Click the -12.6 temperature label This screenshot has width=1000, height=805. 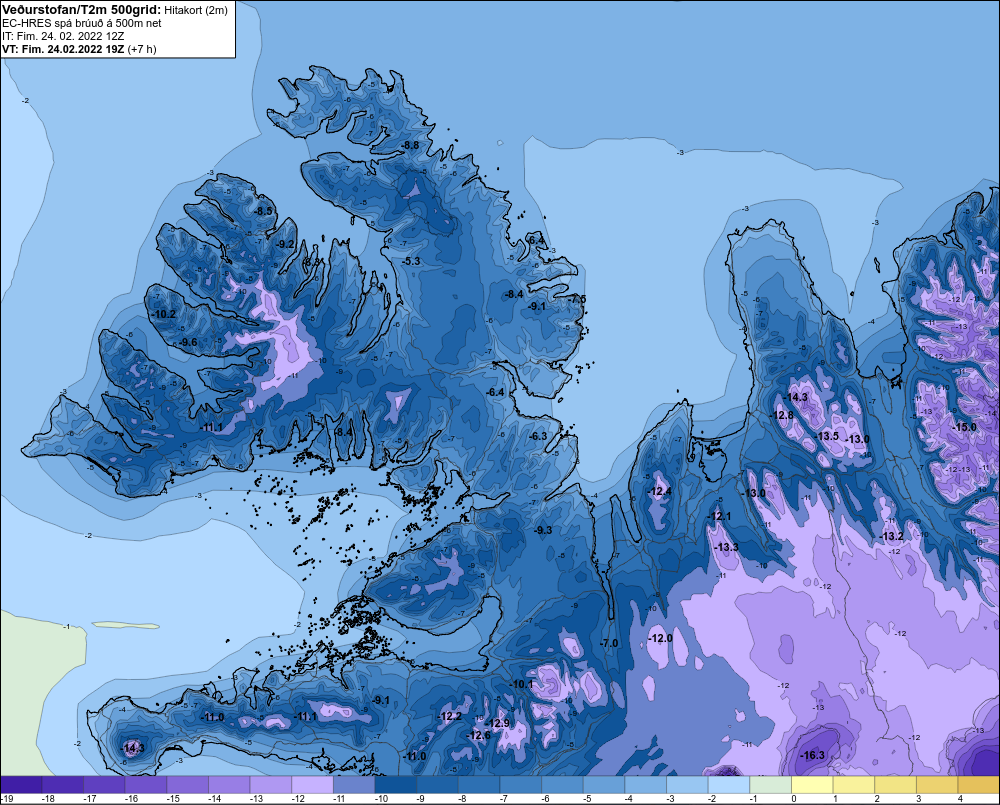479,735
